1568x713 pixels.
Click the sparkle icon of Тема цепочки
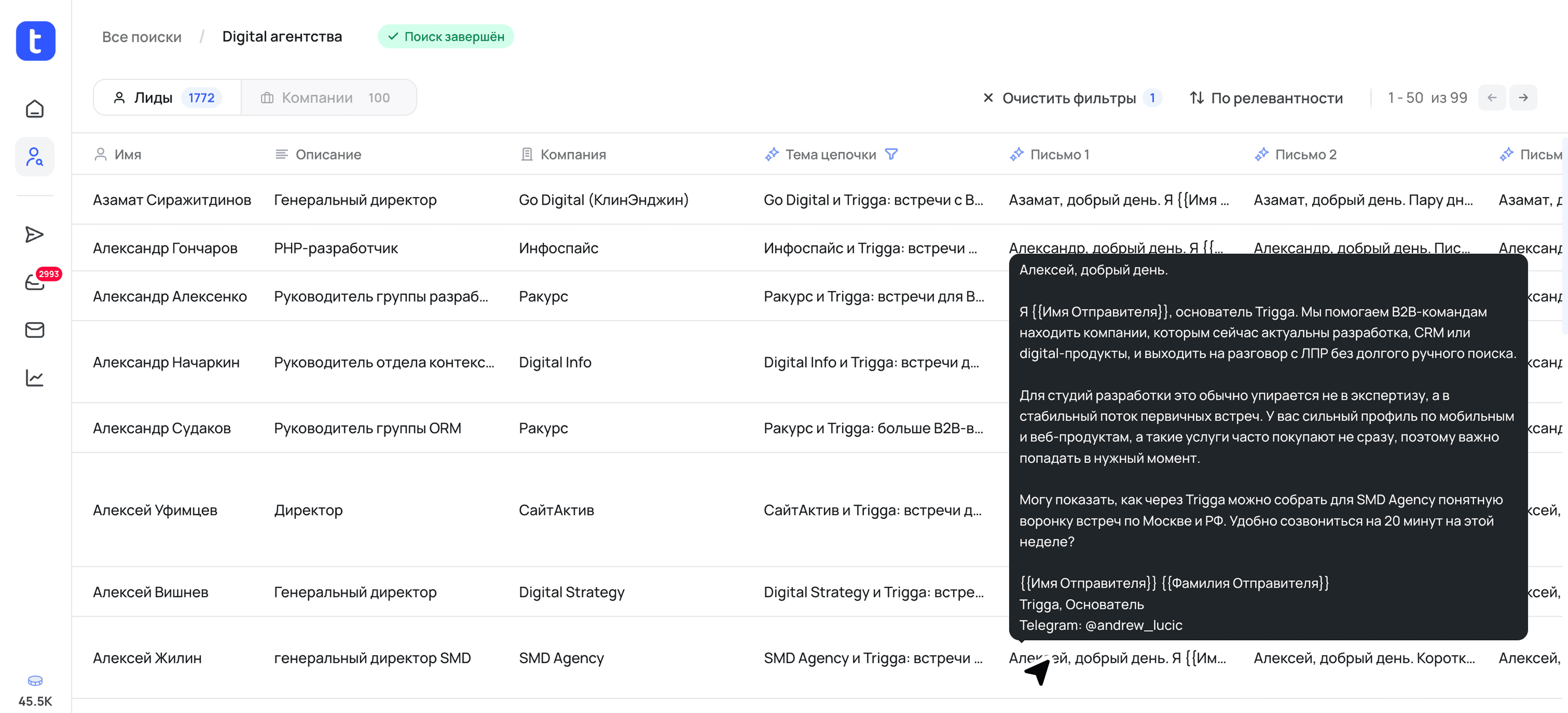click(772, 155)
